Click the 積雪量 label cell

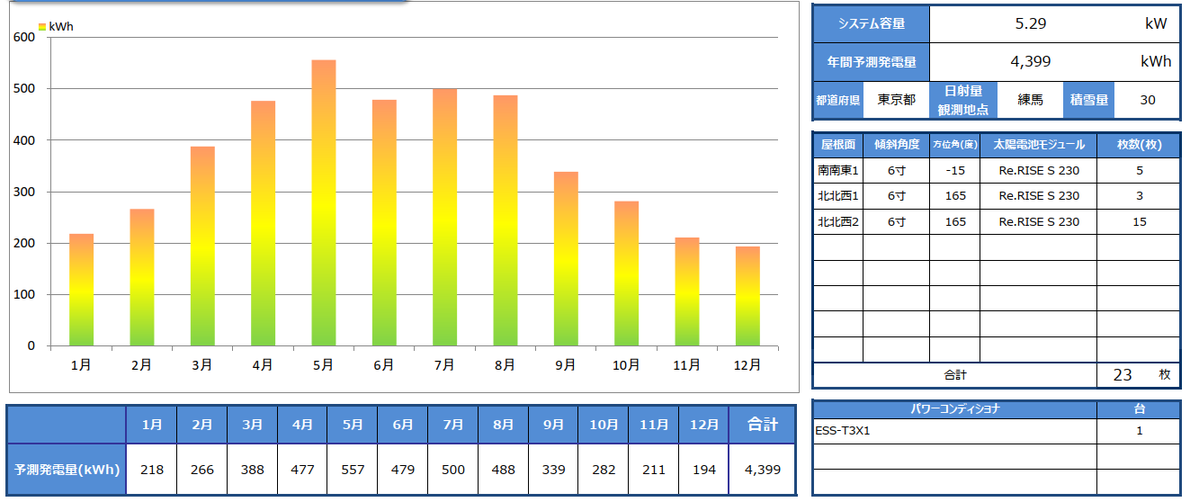(x=1088, y=100)
